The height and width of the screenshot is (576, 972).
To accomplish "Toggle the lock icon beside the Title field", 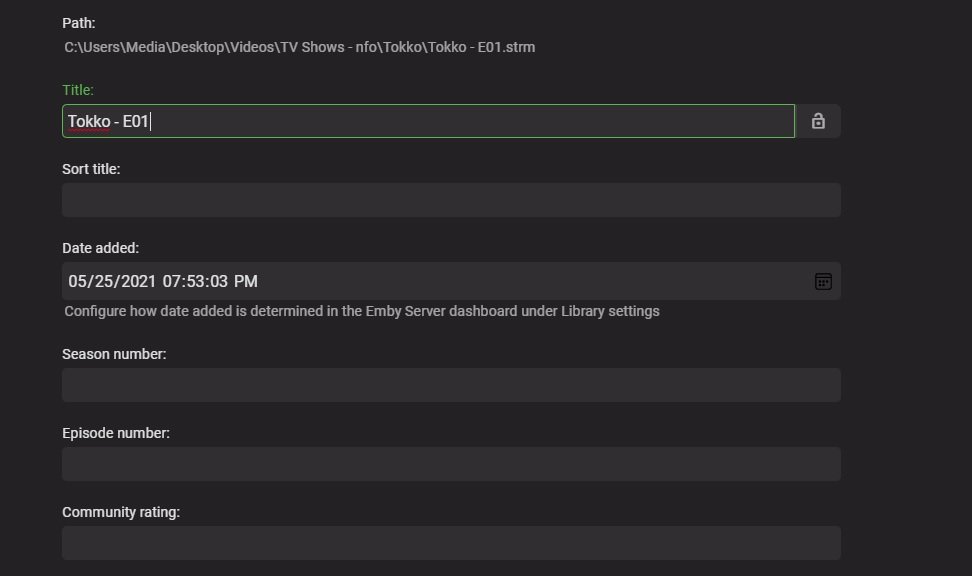I will pyautogui.click(x=818, y=121).
